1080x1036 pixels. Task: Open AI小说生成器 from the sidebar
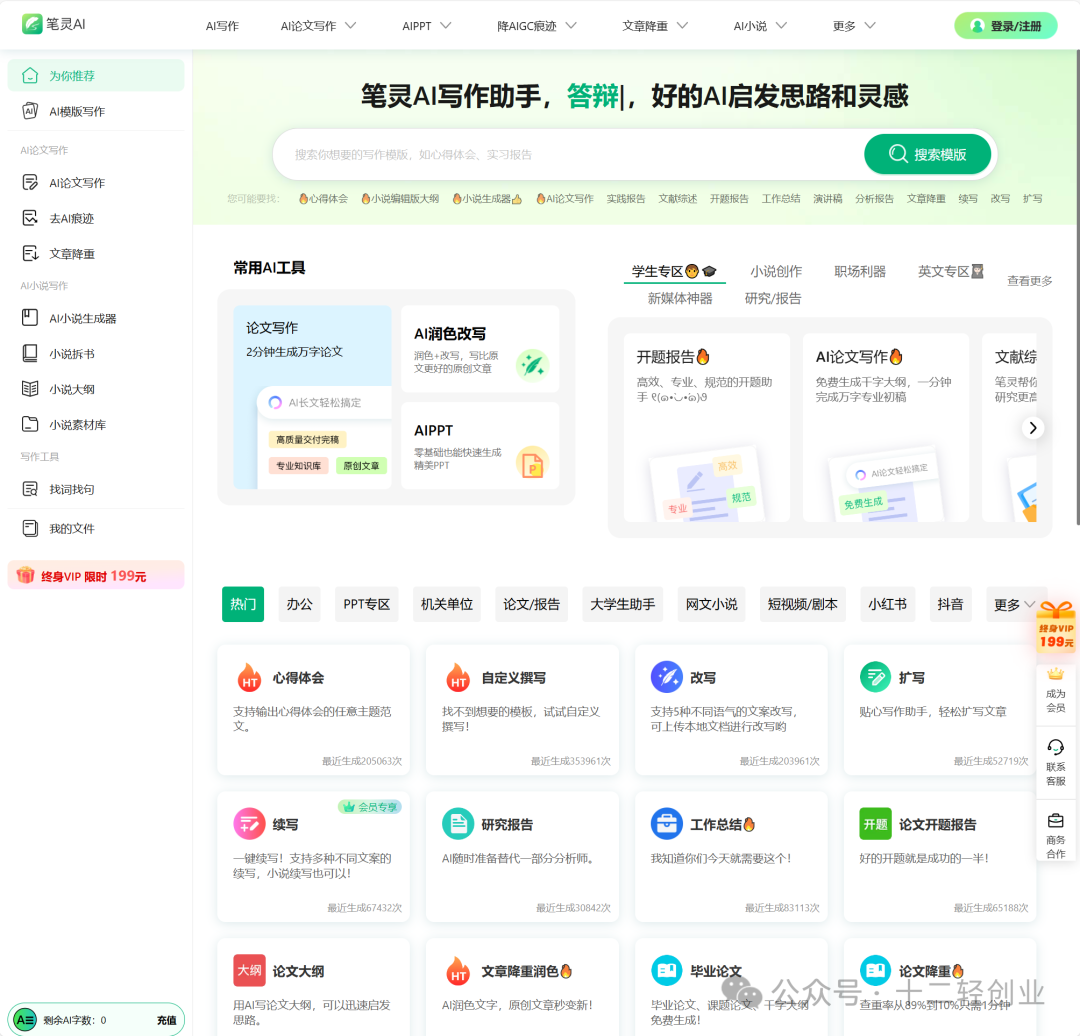[76, 317]
